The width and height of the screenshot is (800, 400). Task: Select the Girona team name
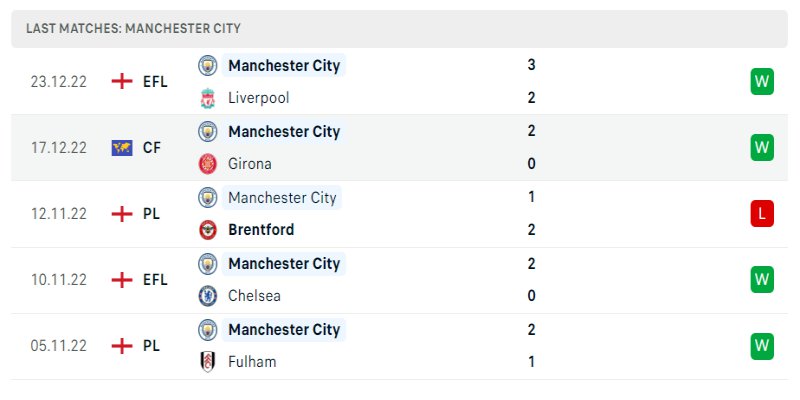[x=250, y=164]
